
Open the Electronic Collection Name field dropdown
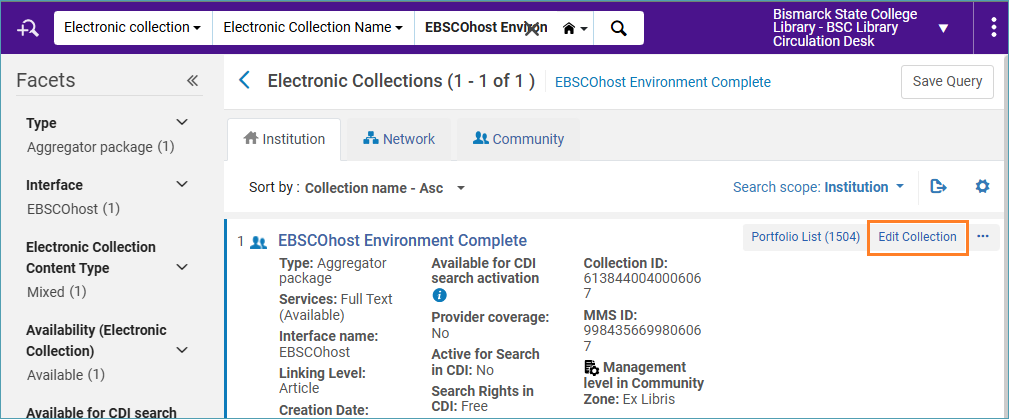click(x=313, y=28)
